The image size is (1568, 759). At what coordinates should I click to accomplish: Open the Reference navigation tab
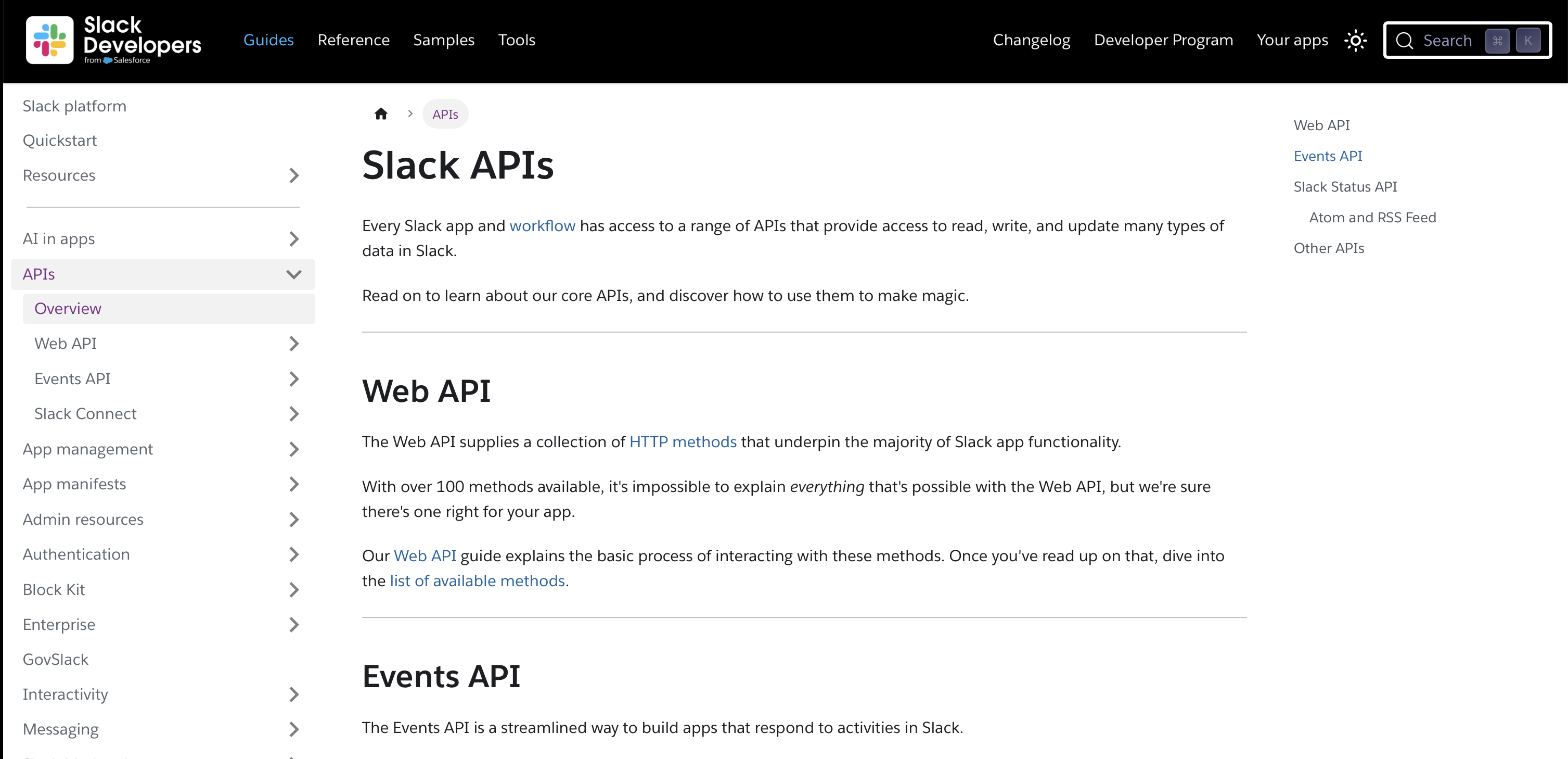pyautogui.click(x=353, y=40)
